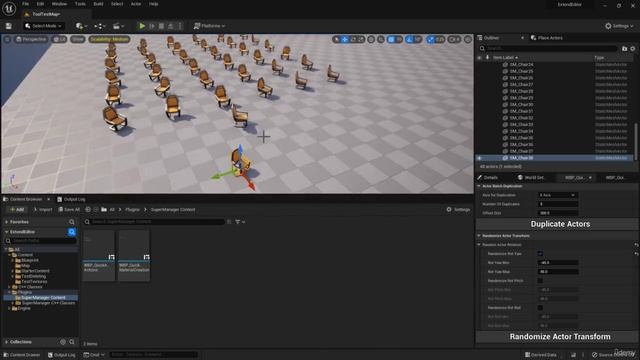Open the Help menu
Screen dimensions: 640x360
point(153,4)
